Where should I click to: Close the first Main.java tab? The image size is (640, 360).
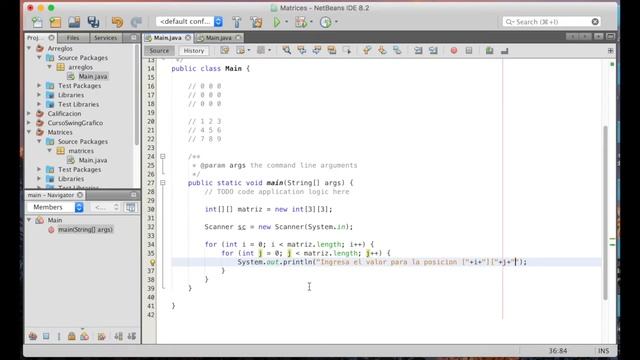pos(188,38)
